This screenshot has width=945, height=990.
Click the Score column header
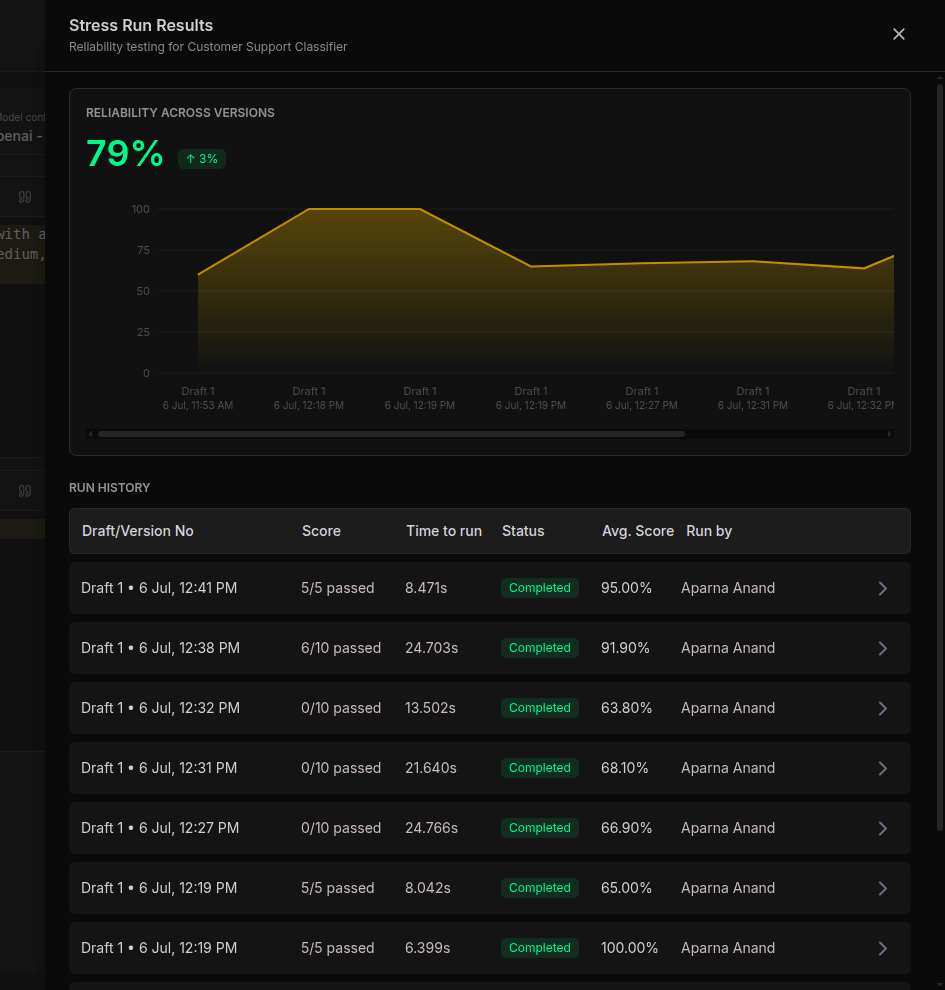(321, 531)
